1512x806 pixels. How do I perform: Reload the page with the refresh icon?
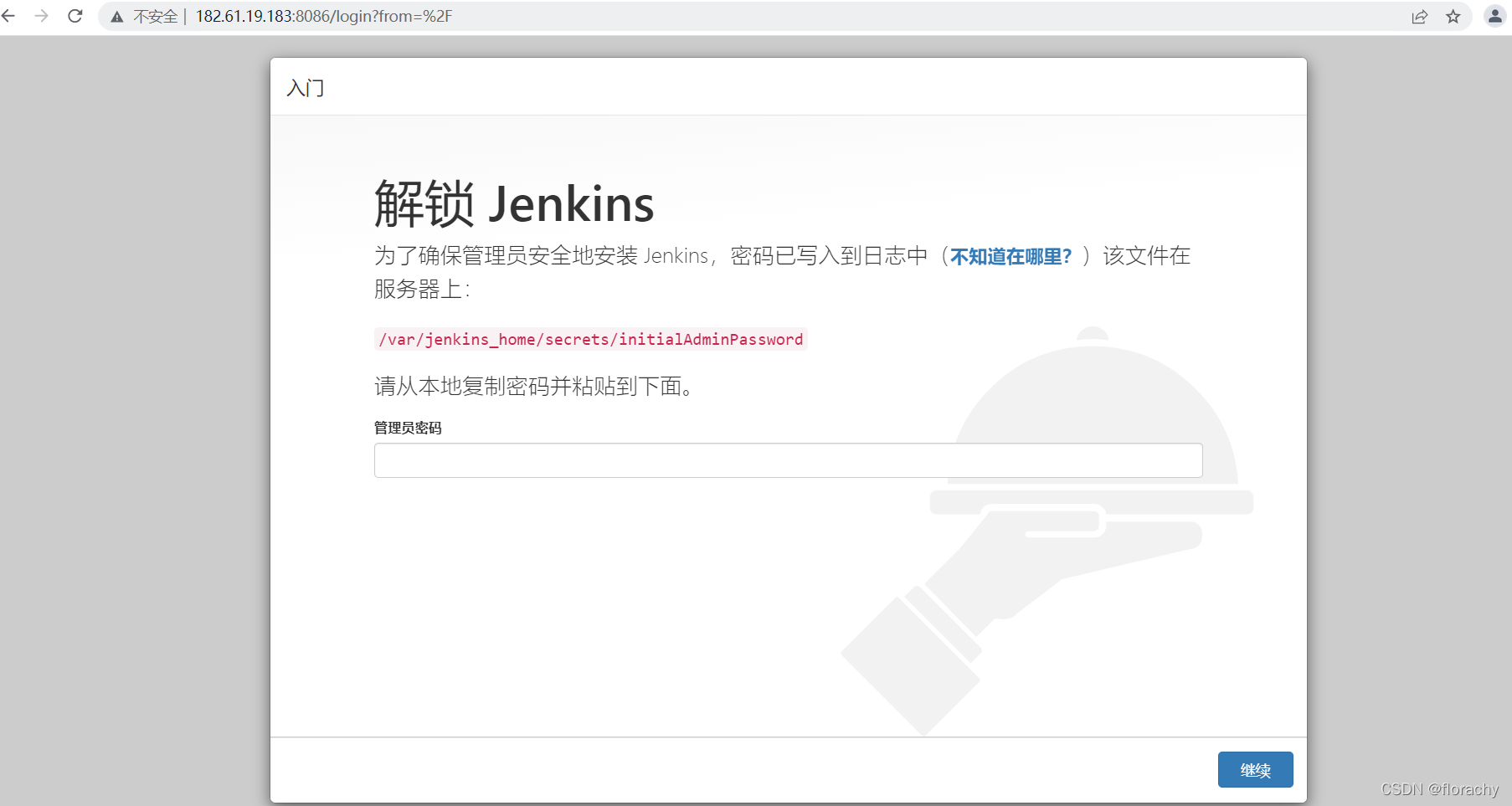(75, 16)
